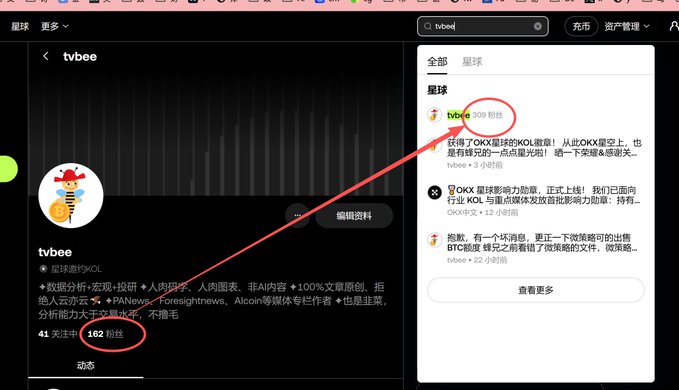Image resolution: width=679 pixels, height=390 pixels.
Task: Click the 'tvbee • 3 小时前' timestamp text
Action: coord(475,165)
